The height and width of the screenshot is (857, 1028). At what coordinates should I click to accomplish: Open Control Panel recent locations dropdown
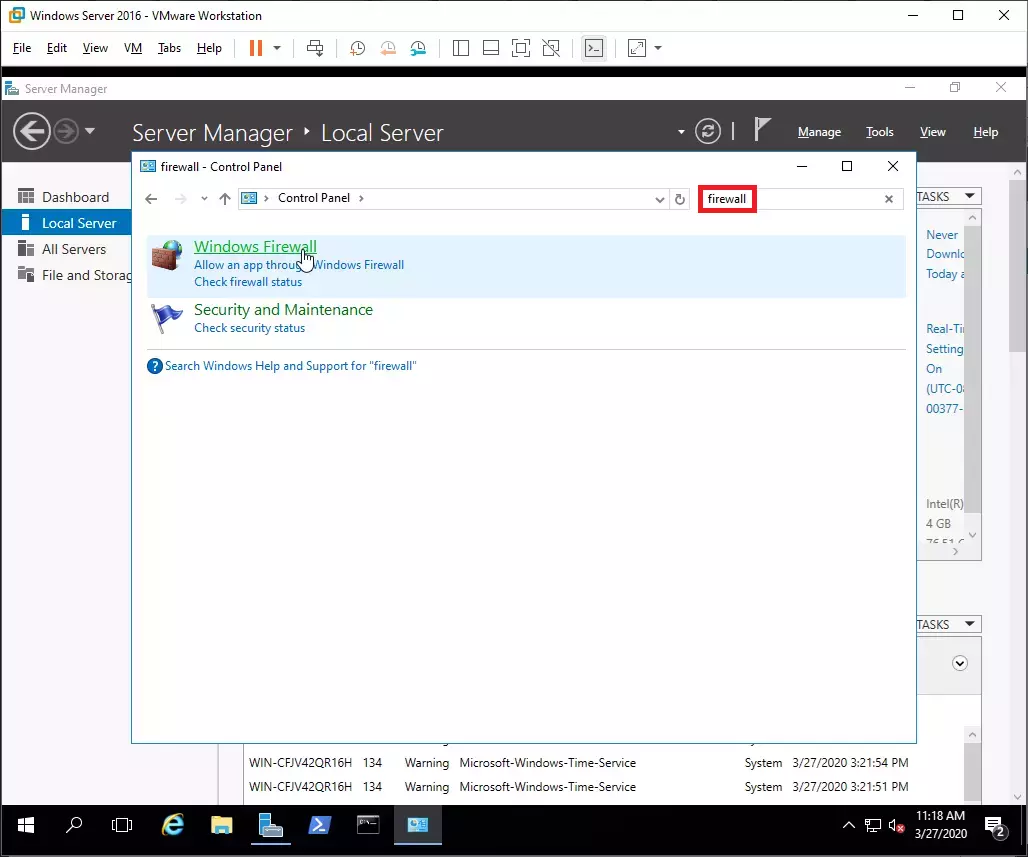(x=205, y=199)
